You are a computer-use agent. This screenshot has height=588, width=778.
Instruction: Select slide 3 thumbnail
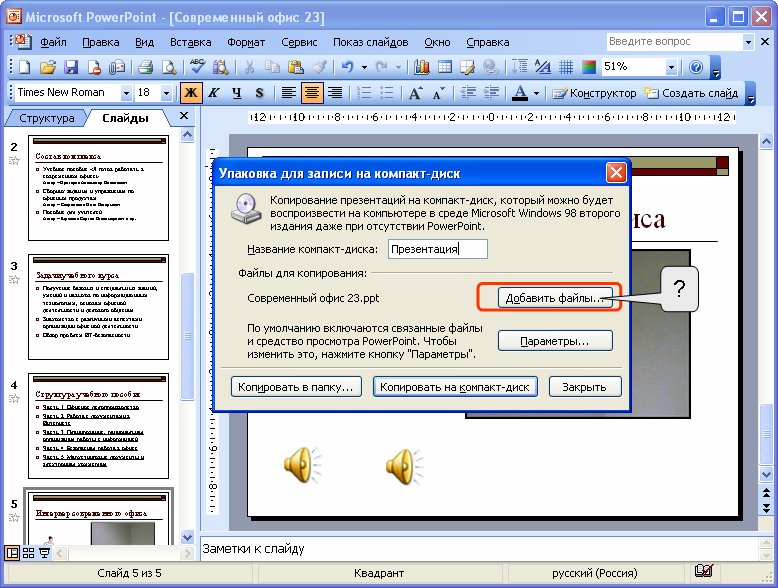point(98,307)
